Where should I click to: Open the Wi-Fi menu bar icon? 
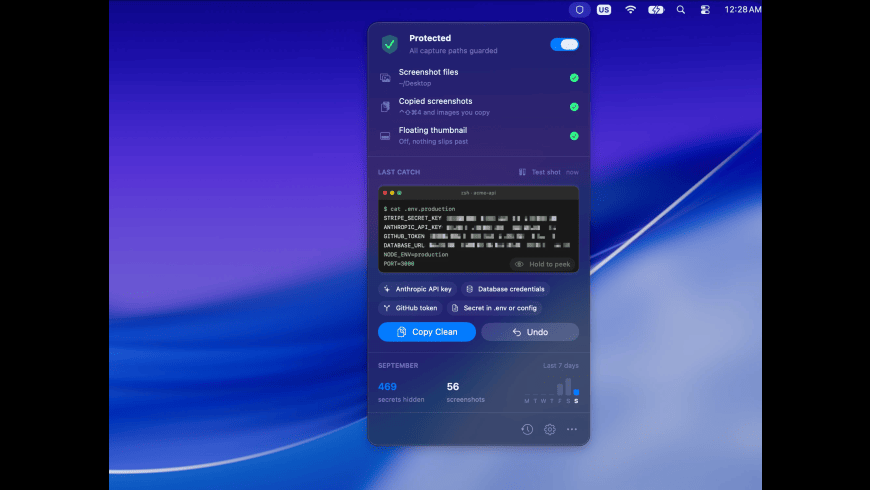tap(630, 9)
